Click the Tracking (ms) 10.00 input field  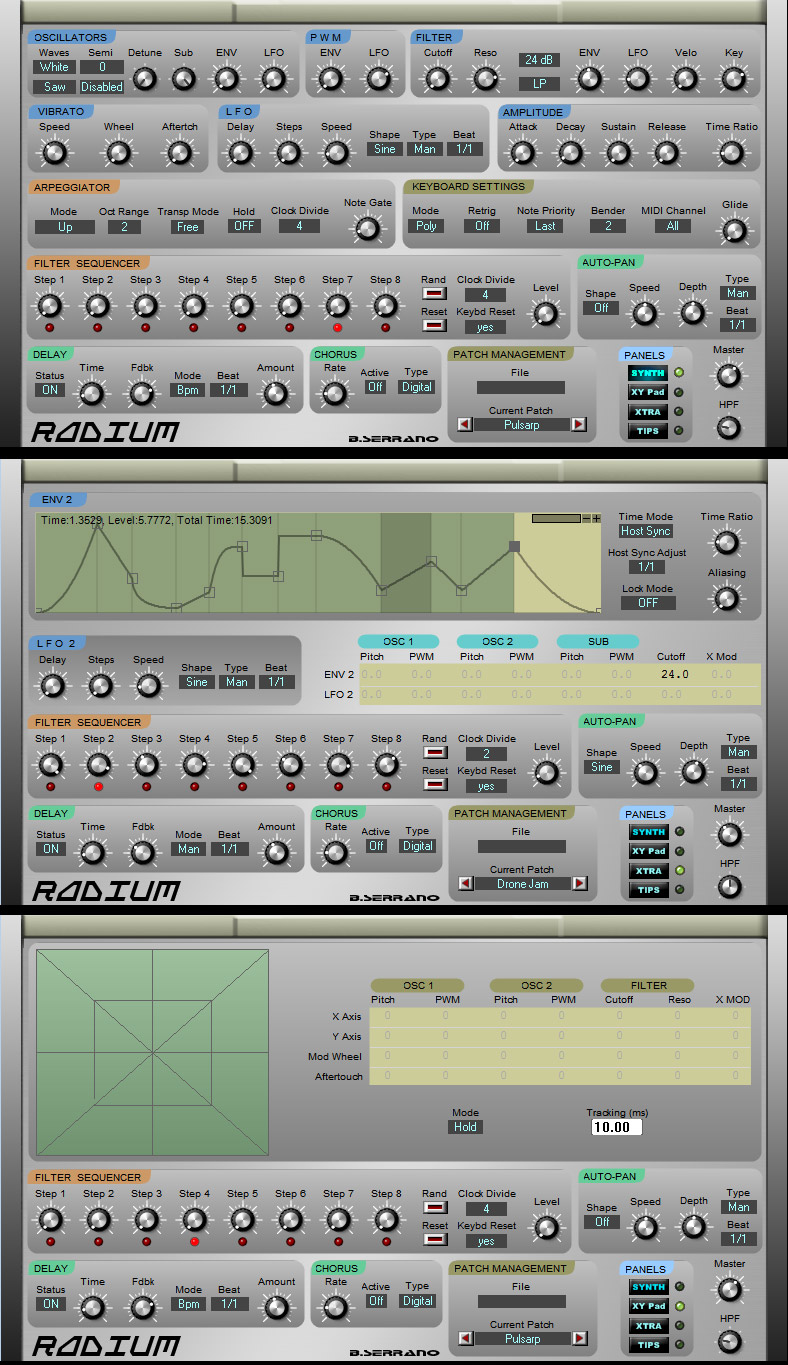click(615, 1127)
